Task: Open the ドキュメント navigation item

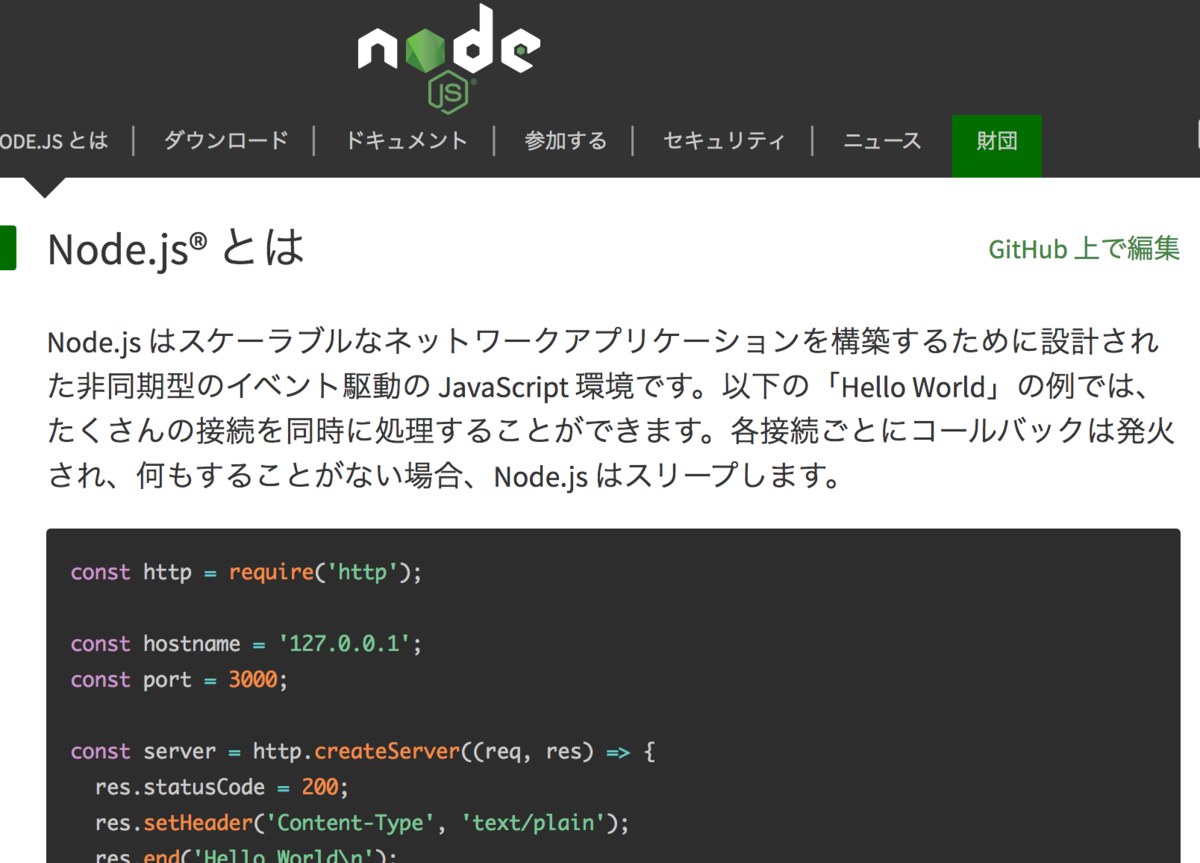Action: 407,141
